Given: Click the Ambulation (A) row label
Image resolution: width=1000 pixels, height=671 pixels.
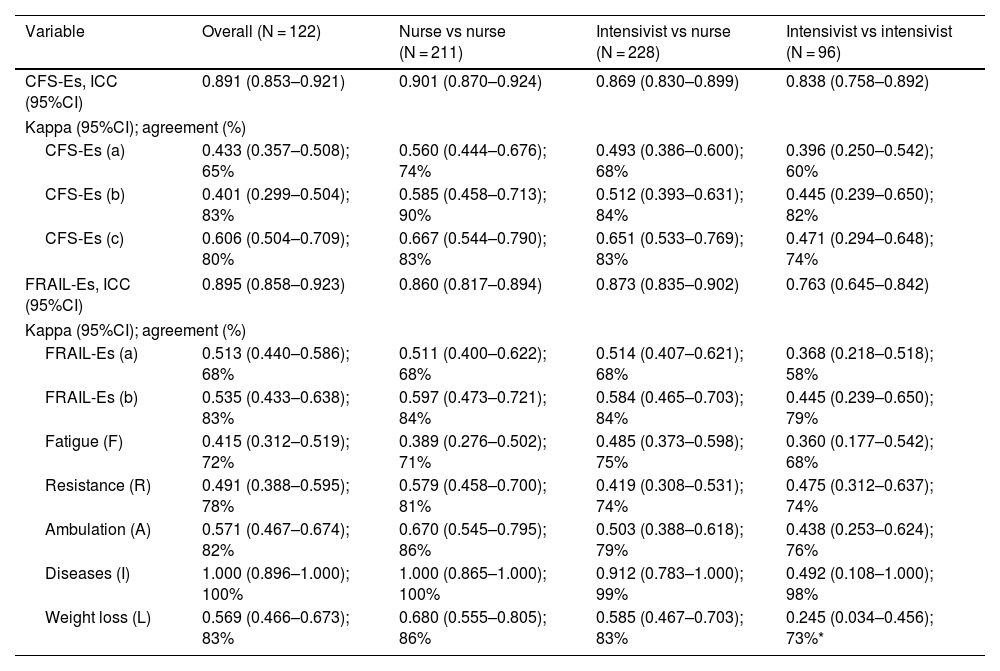Looking at the screenshot, I should click(97, 530).
